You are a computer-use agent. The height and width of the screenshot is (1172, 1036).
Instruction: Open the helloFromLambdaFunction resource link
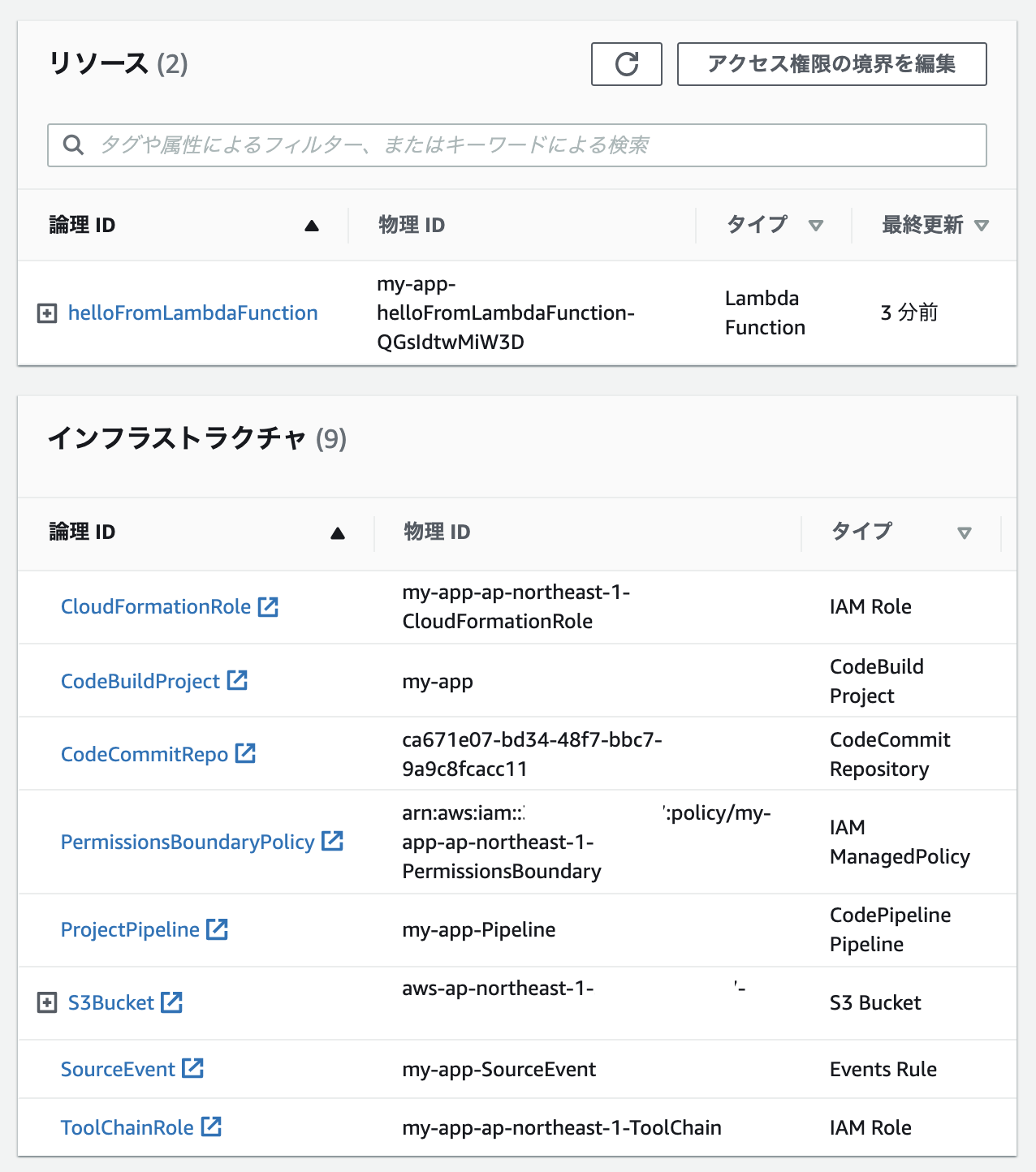[193, 312]
